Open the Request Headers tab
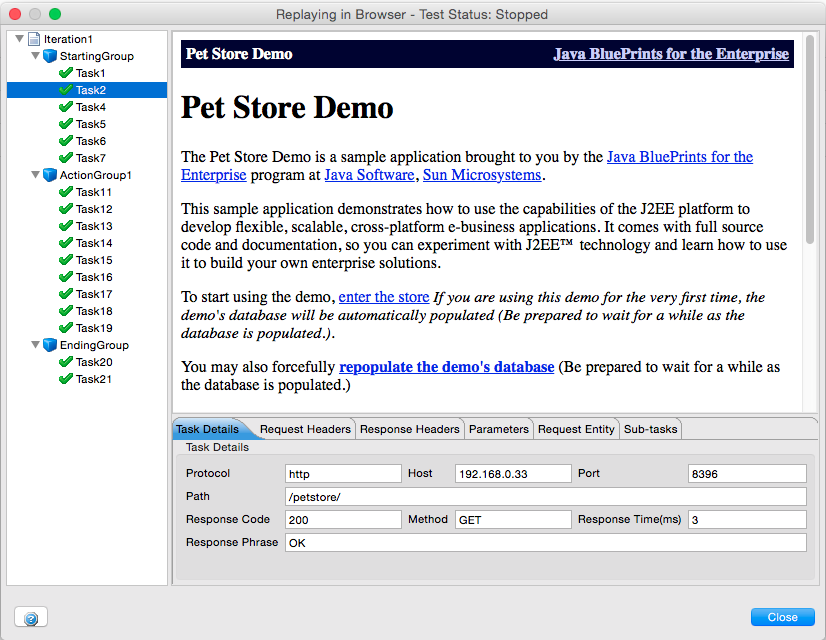 click(x=305, y=429)
